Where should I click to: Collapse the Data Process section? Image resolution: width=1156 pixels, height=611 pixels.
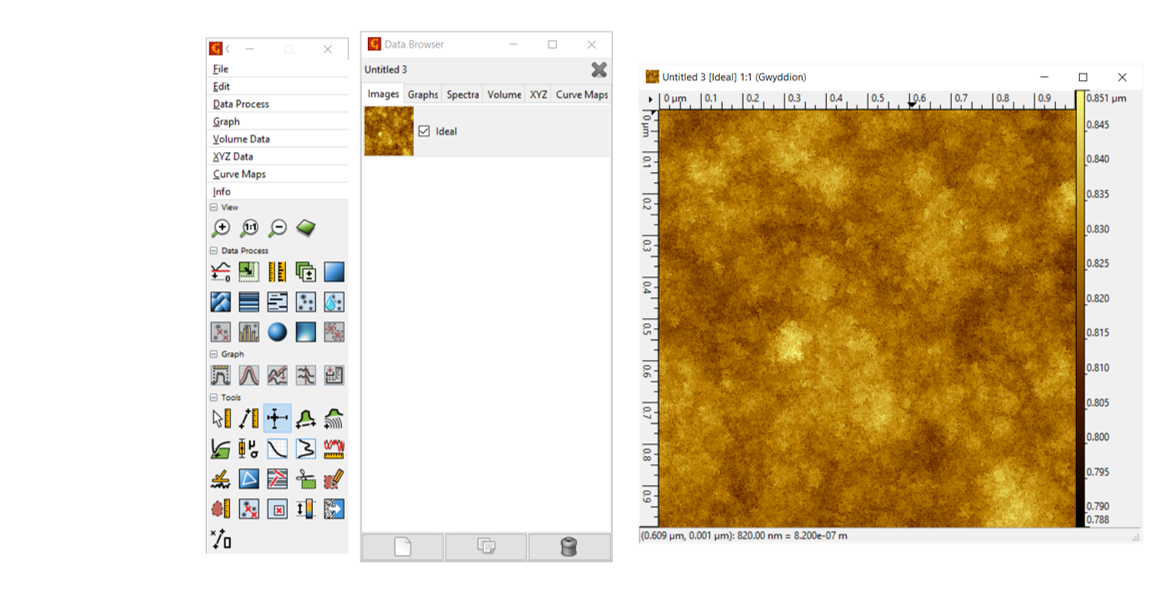point(214,251)
